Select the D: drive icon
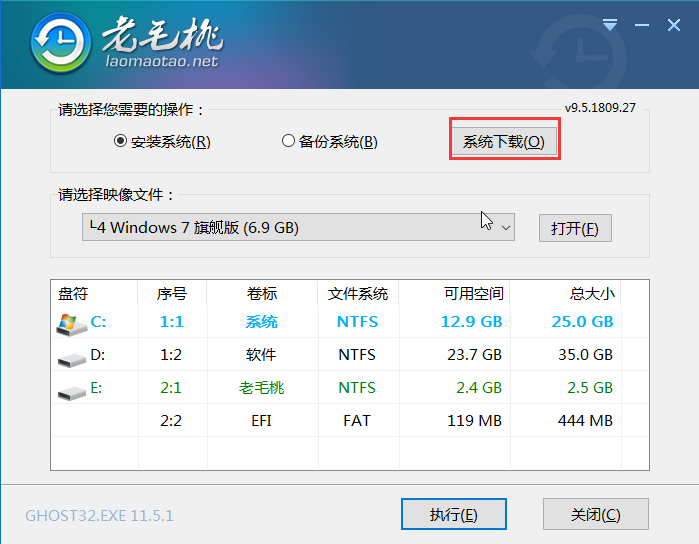Image resolution: width=699 pixels, height=544 pixels. (x=71, y=355)
